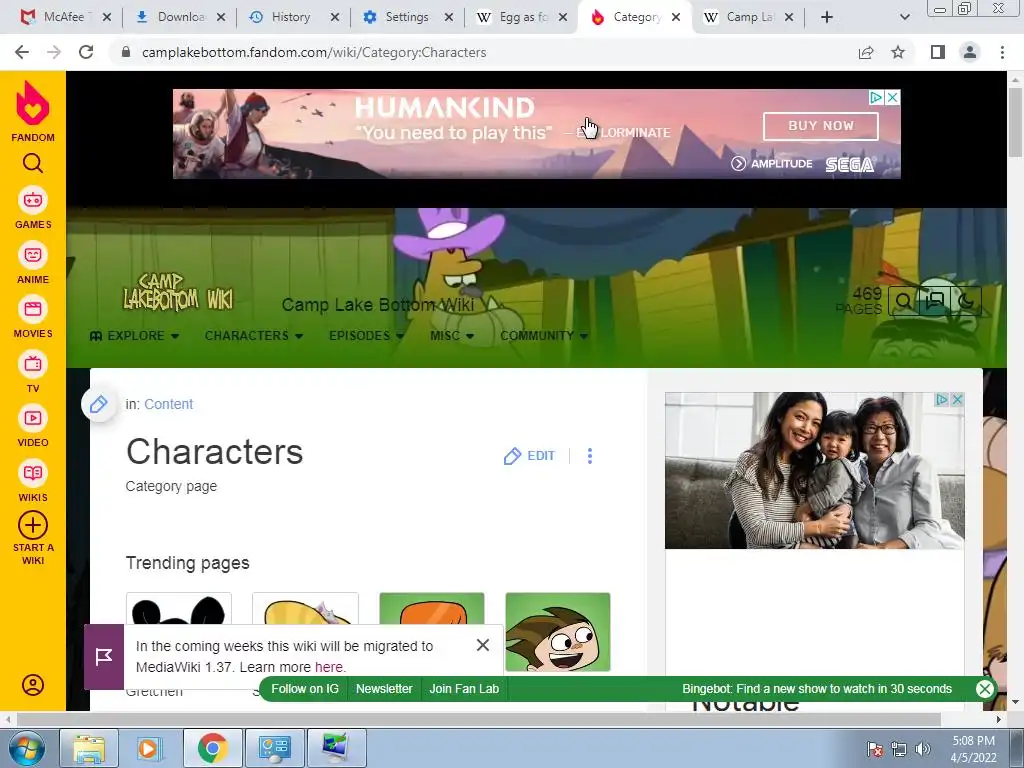The height and width of the screenshot is (768, 1024).
Task: Click Join Fan Lab
Action: point(464,688)
